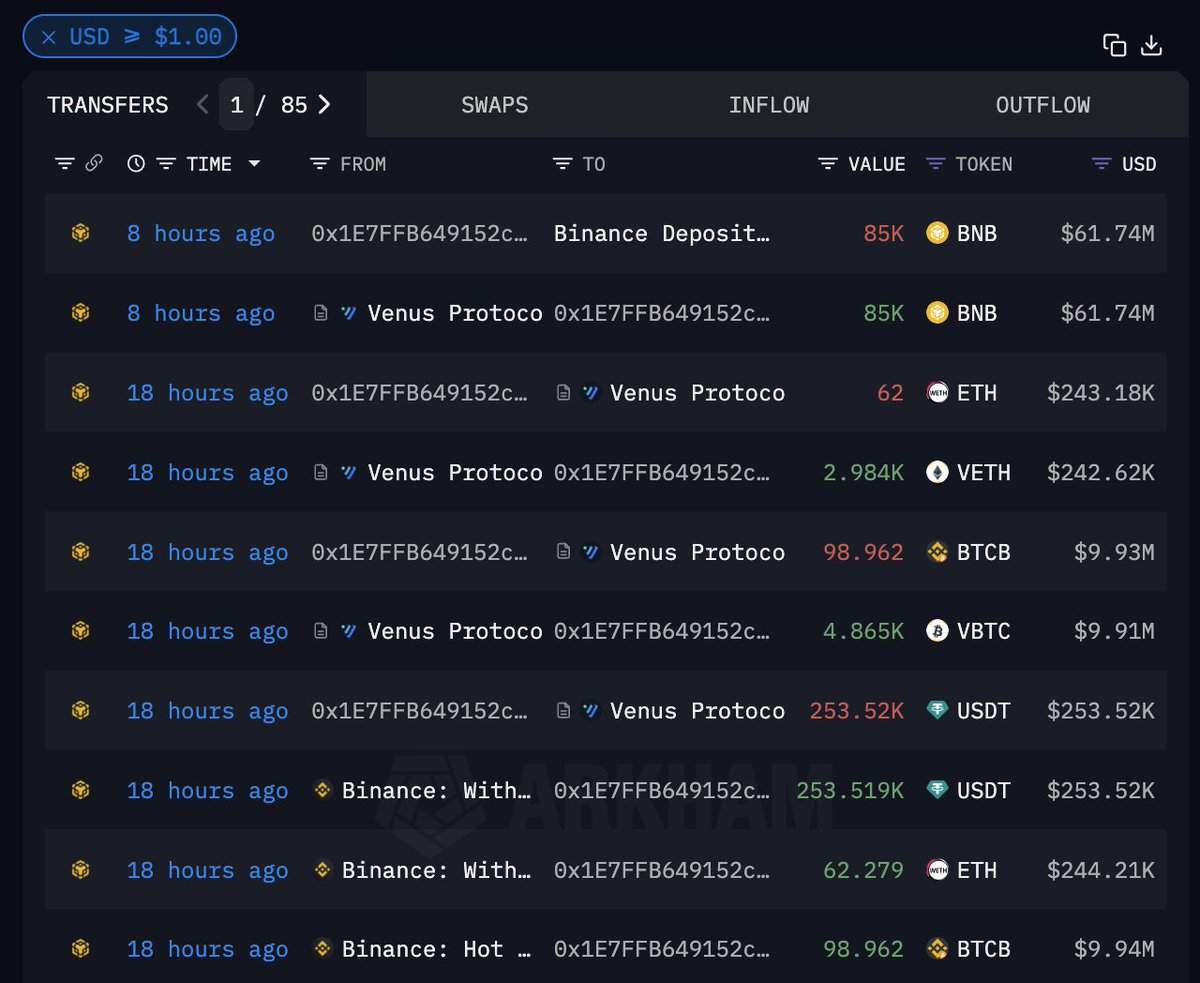Go to the next page of transfers
Screen dimensions: 1200x983
click(x=322, y=104)
